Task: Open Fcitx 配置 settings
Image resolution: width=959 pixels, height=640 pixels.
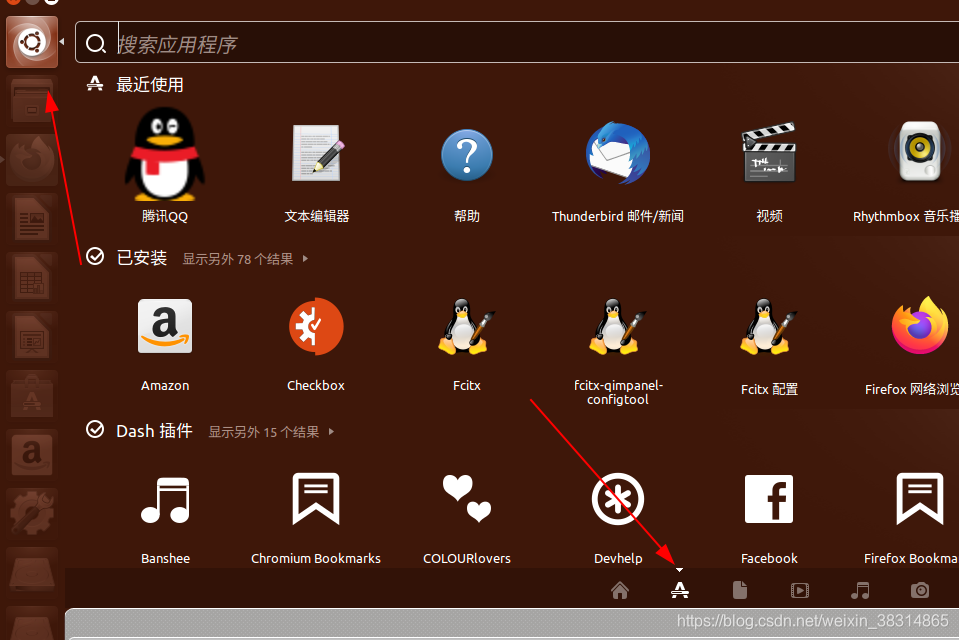Action: (x=769, y=327)
